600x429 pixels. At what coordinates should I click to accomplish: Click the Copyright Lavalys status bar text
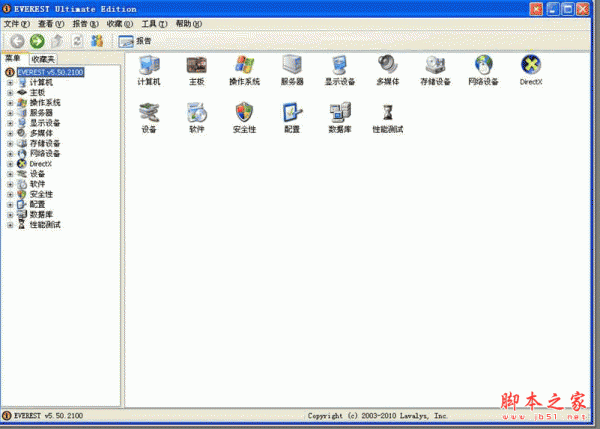(378, 416)
